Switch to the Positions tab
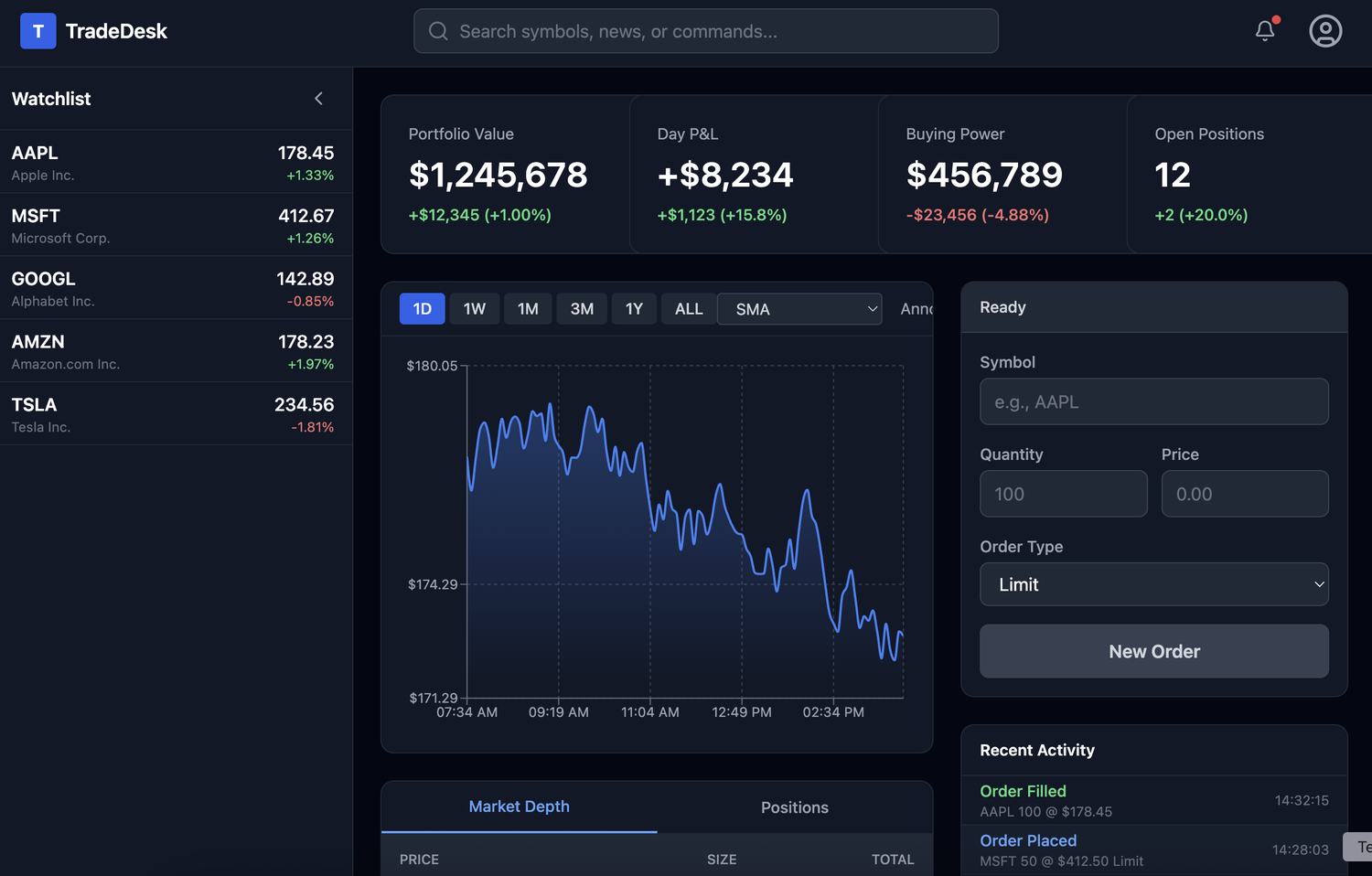The height and width of the screenshot is (876, 1372). click(794, 807)
